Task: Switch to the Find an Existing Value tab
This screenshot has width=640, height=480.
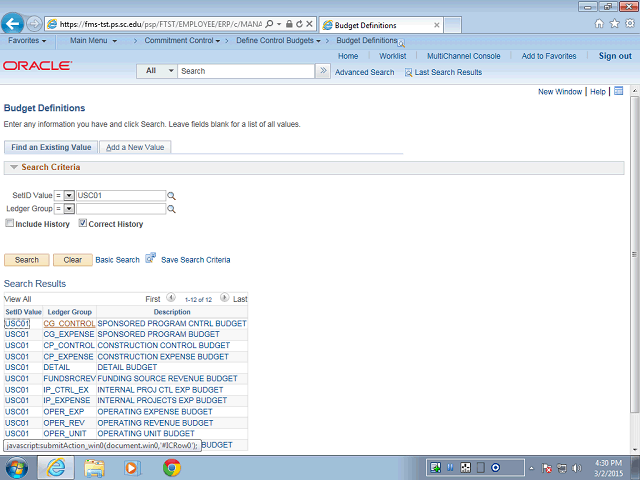Action: 51,147
